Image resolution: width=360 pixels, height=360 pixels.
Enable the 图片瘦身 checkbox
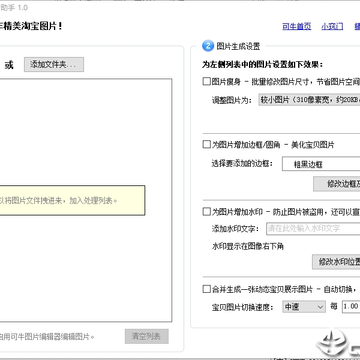(206, 82)
